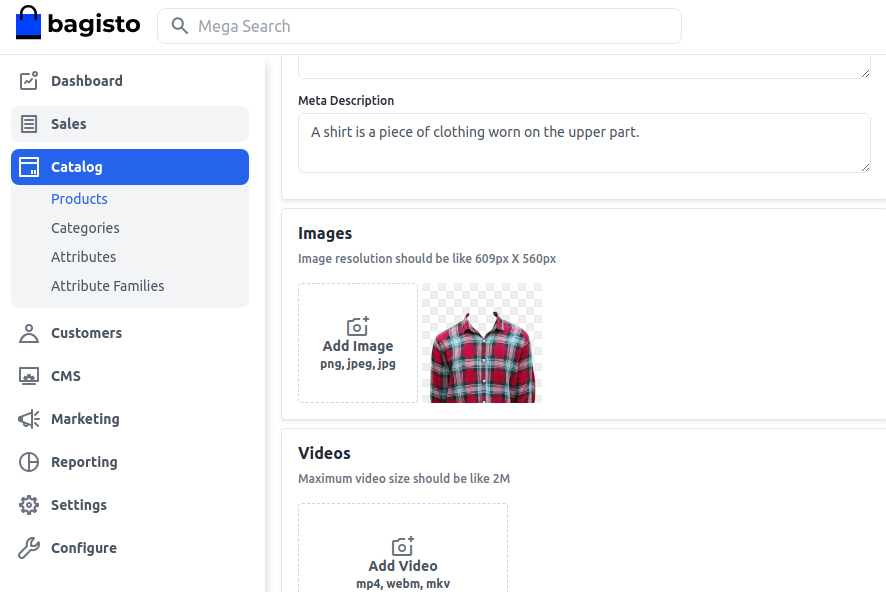This screenshot has height=592, width=886.
Task: Click the camera icon inside Add Image
Action: coord(357,326)
